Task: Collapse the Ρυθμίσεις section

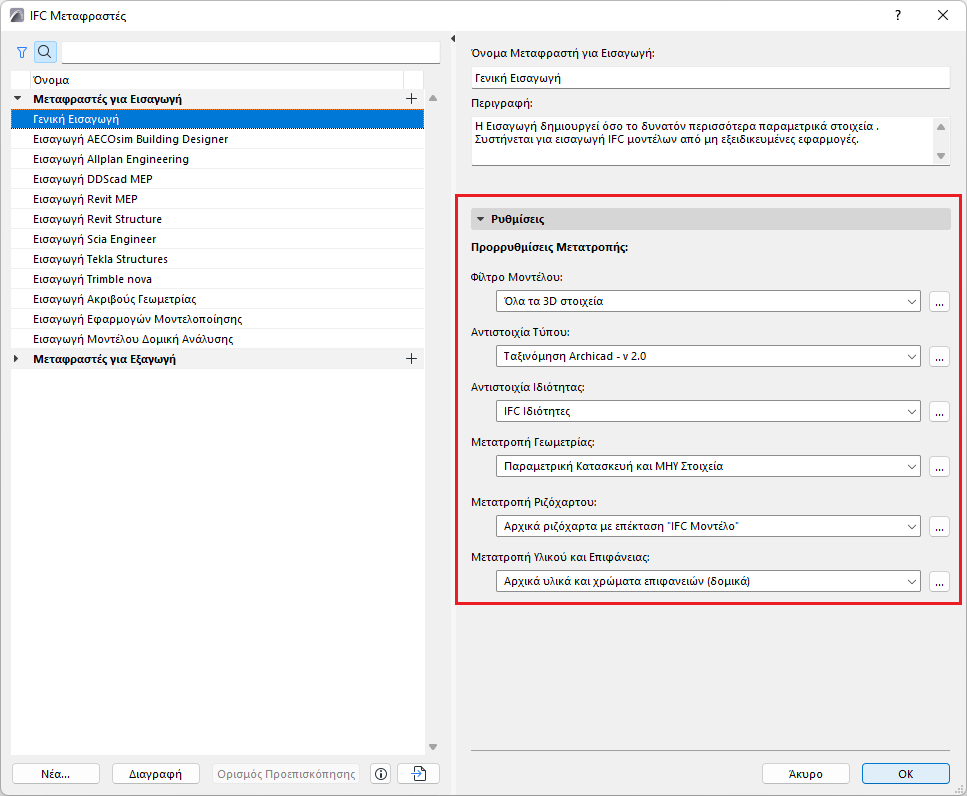Action: [481, 219]
